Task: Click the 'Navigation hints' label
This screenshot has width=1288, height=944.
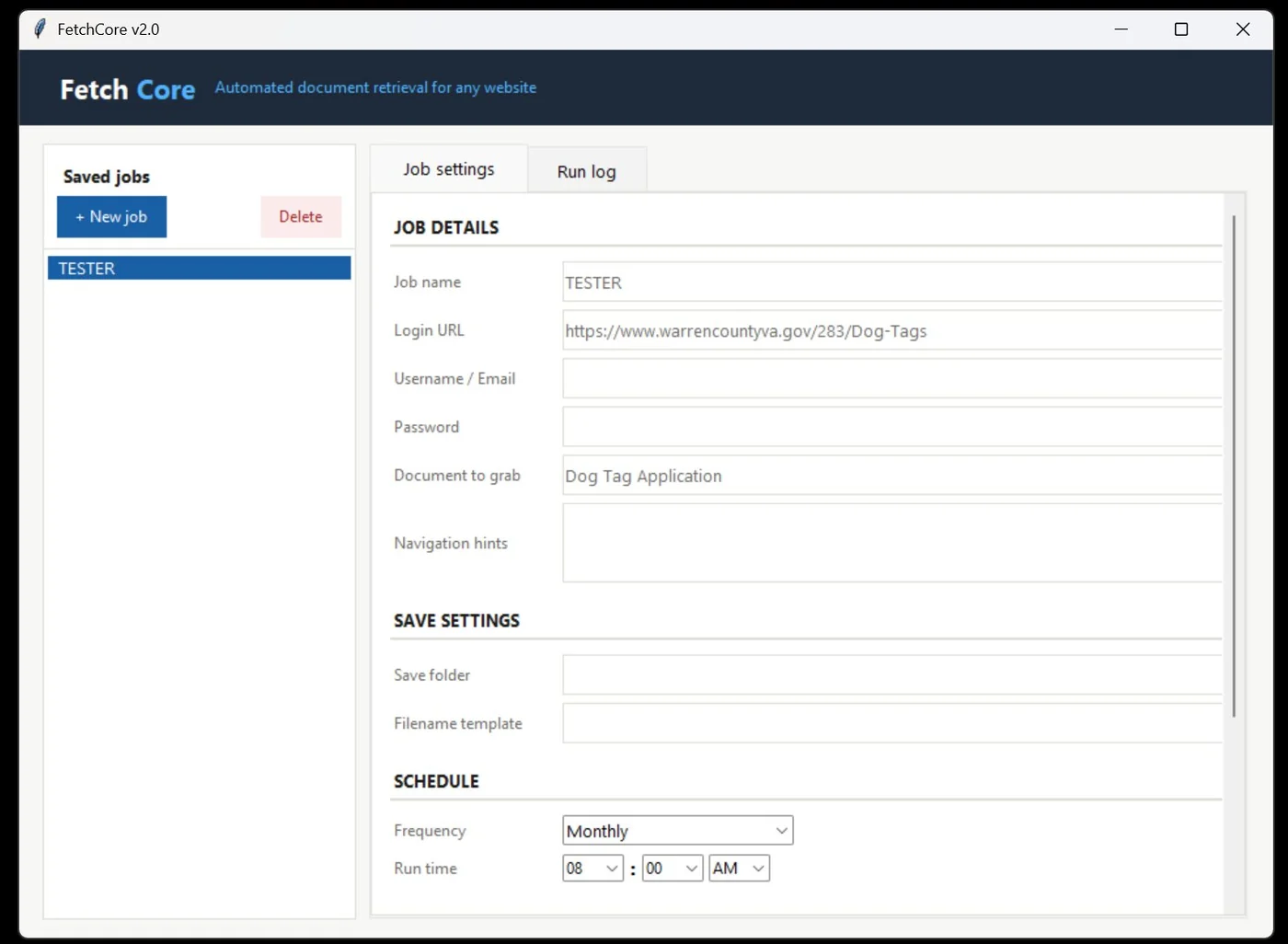Action: (x=451, y=543)
